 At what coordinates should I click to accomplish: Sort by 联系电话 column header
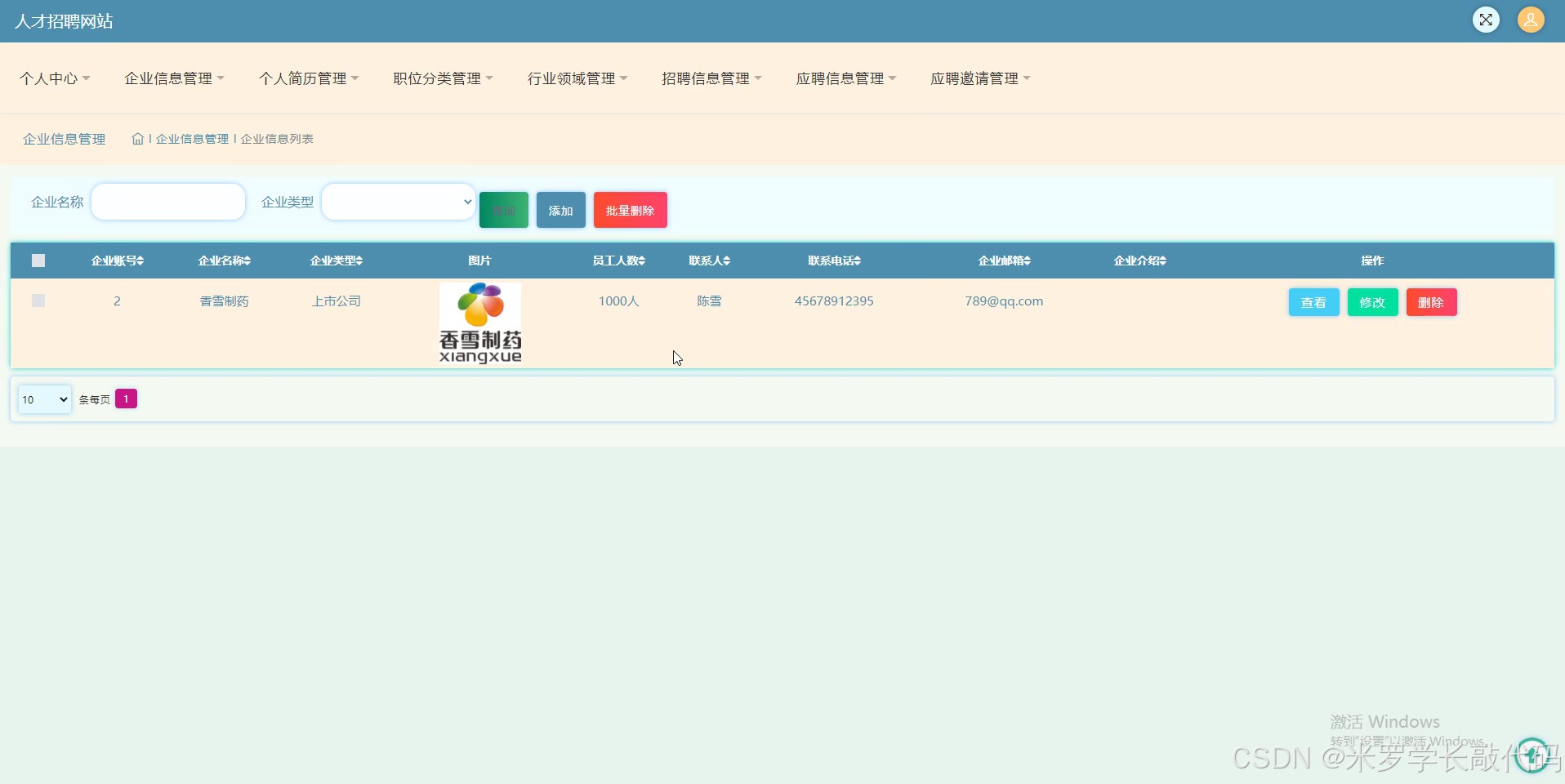pos(834,261)
